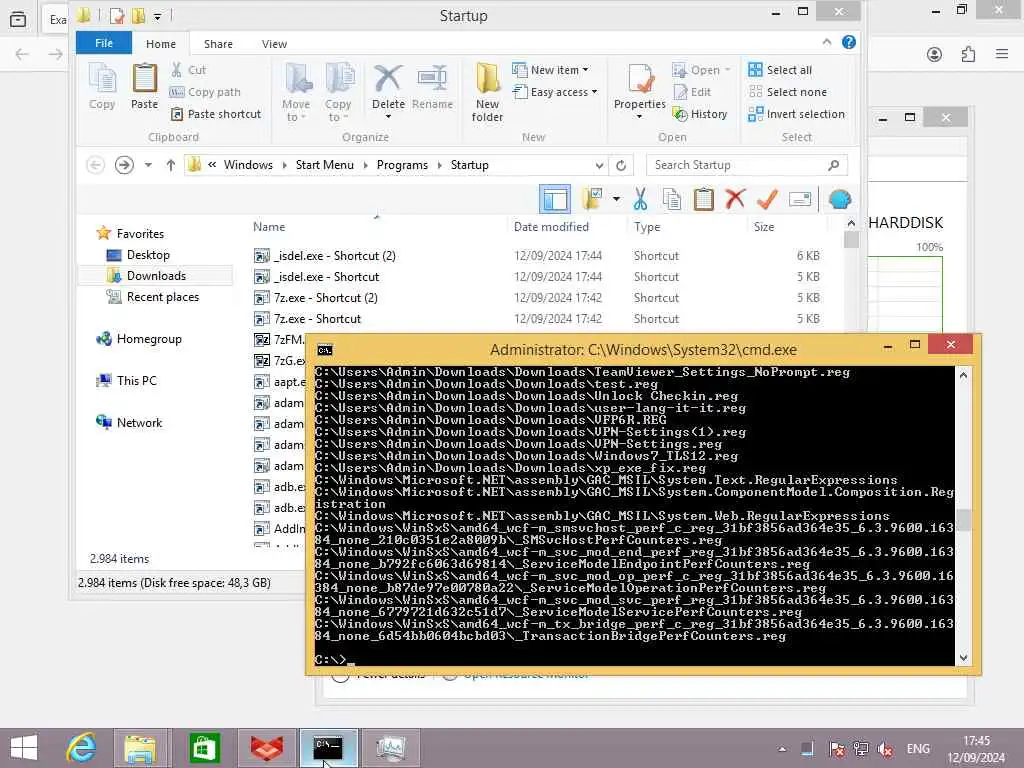Click Copy path in Clipboard group
The height and width of the screenshot is (768, 1024).
205,92
